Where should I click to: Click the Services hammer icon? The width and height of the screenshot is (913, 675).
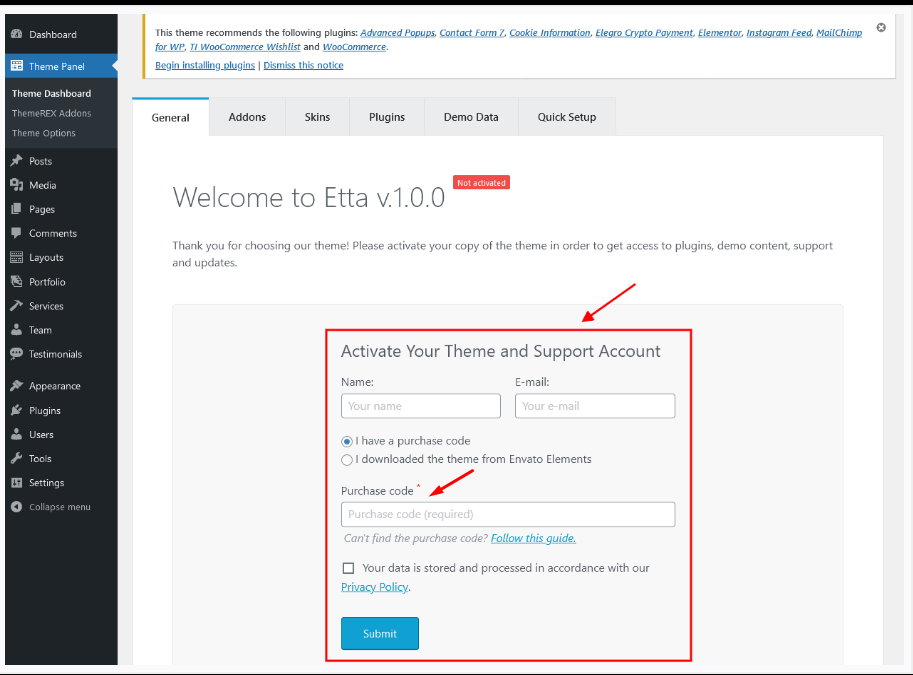point(16,306)
